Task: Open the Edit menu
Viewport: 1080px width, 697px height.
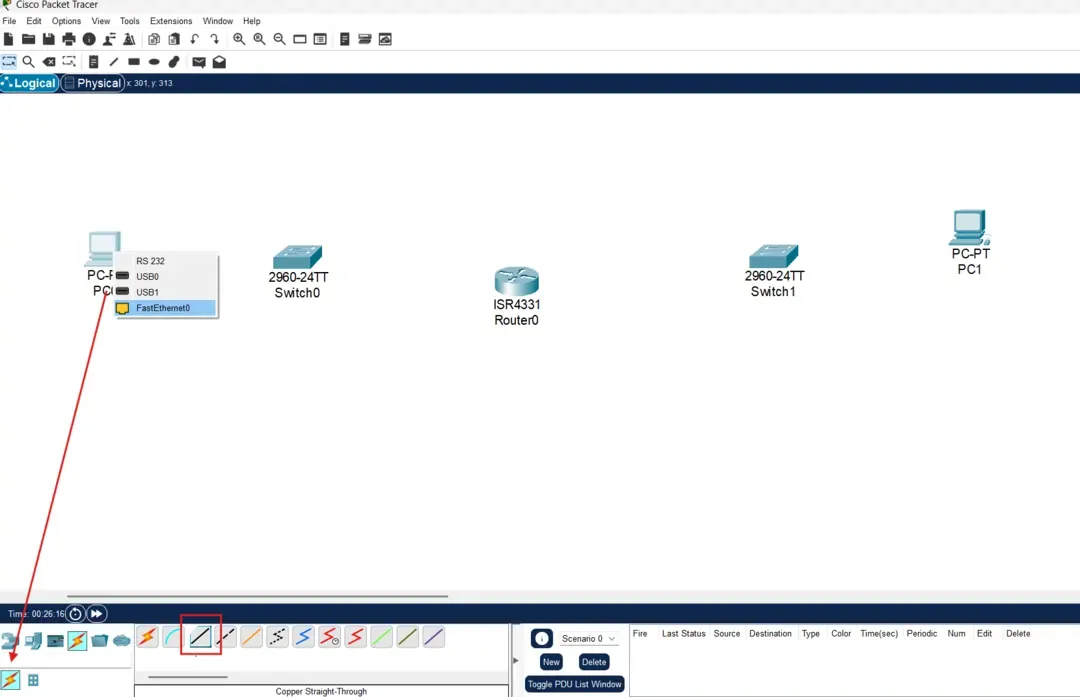Action: [34, 21]
